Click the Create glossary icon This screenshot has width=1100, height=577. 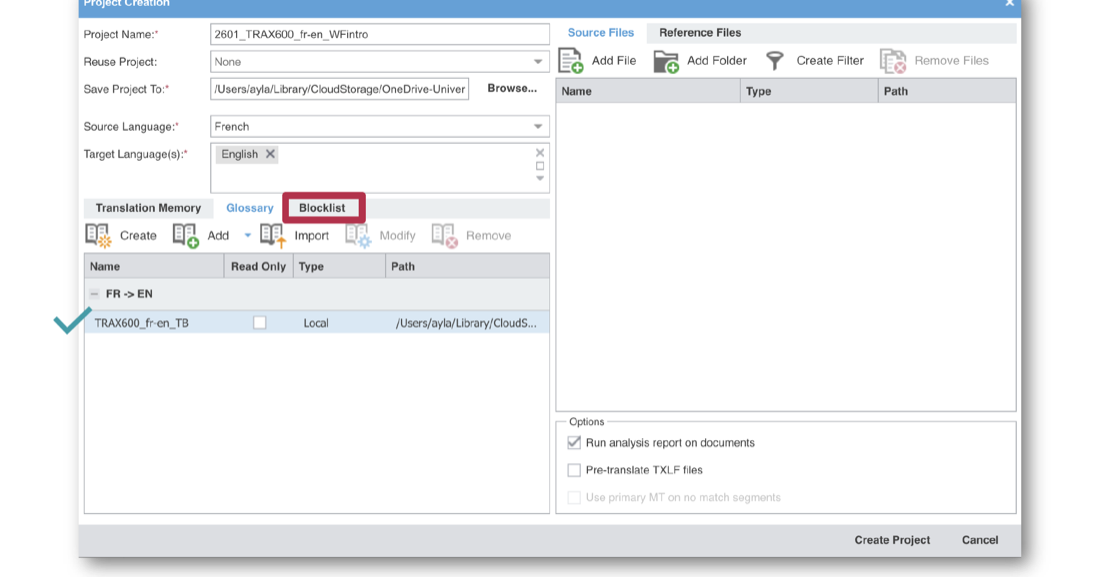(98, 236)
